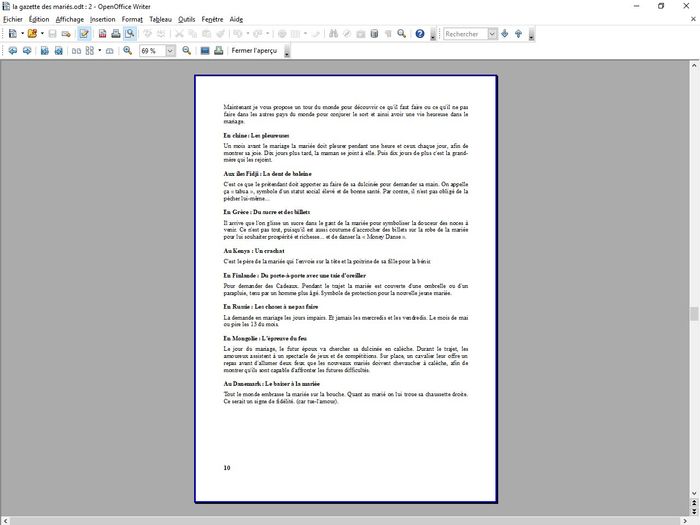Open the Outils menu
This screenshot has width=700, height=525.
tap(186, 19)
